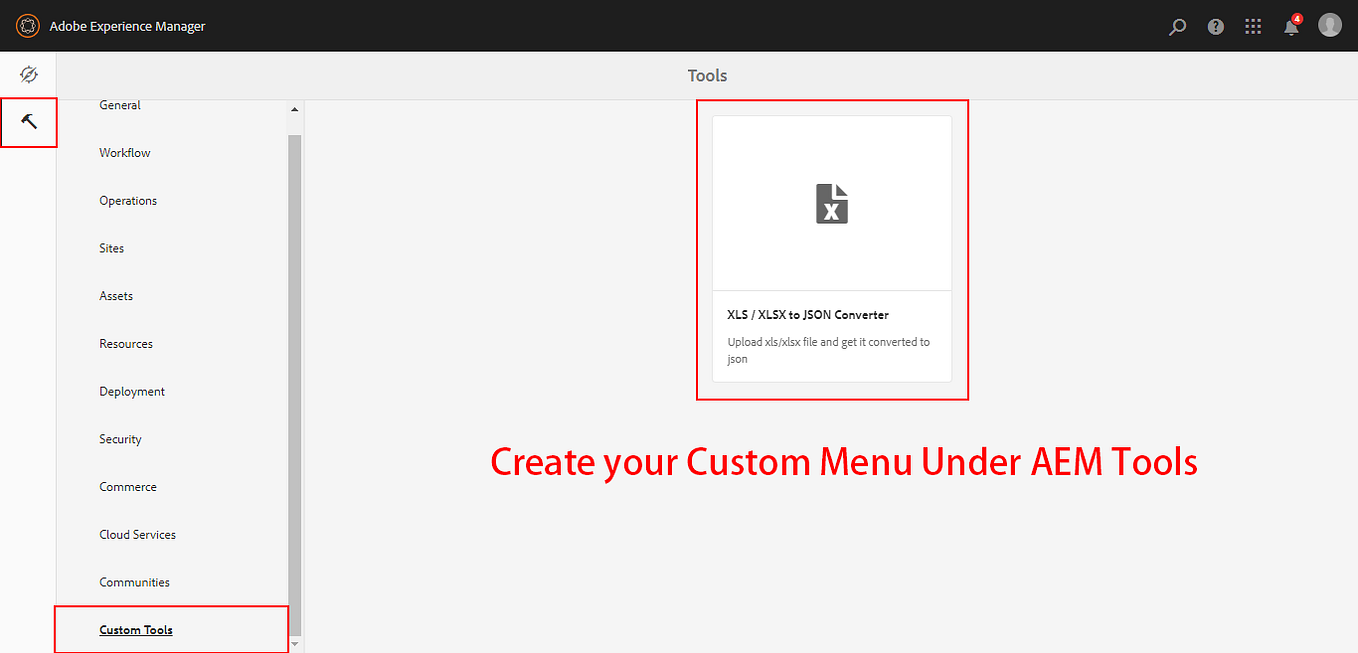Click the XLS file icon on the card
The height and width of the screenshot is (653, 1358).
pyautogui.click(x=831, y=202)
